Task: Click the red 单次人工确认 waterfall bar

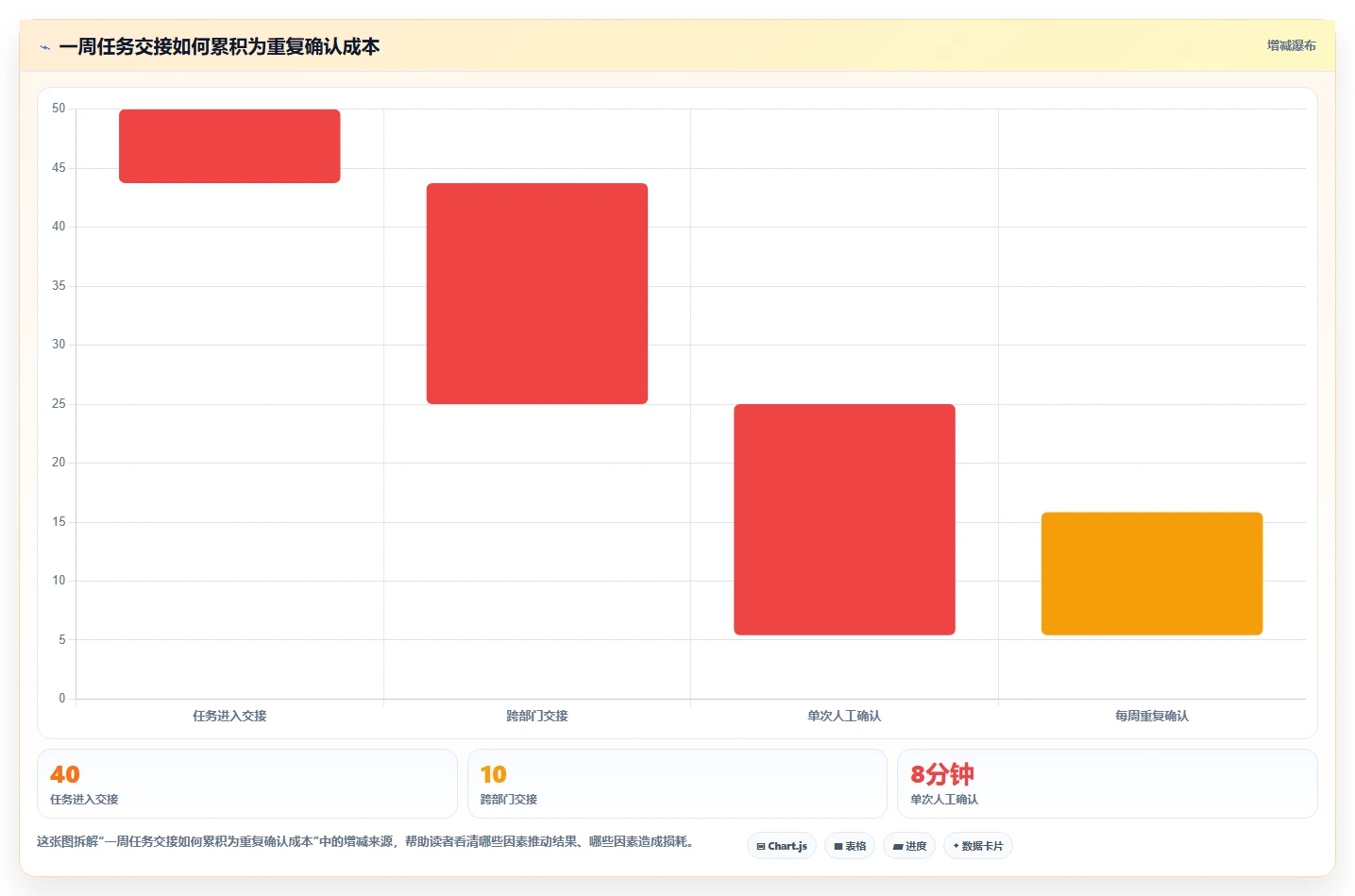Action: [x=844, y=519]
